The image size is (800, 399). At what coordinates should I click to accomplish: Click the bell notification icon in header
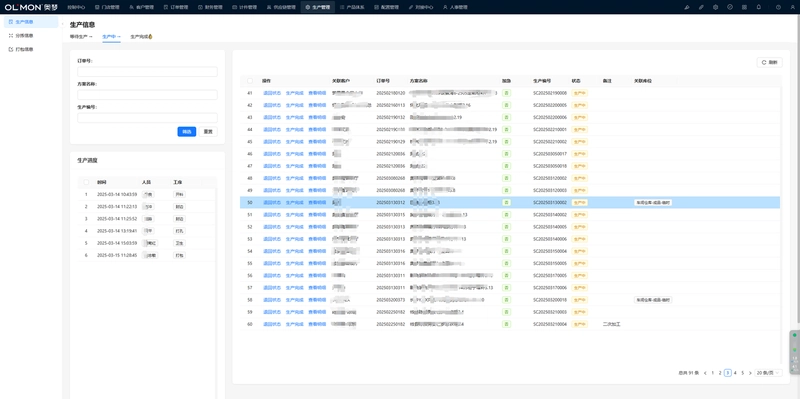[759, 7]
